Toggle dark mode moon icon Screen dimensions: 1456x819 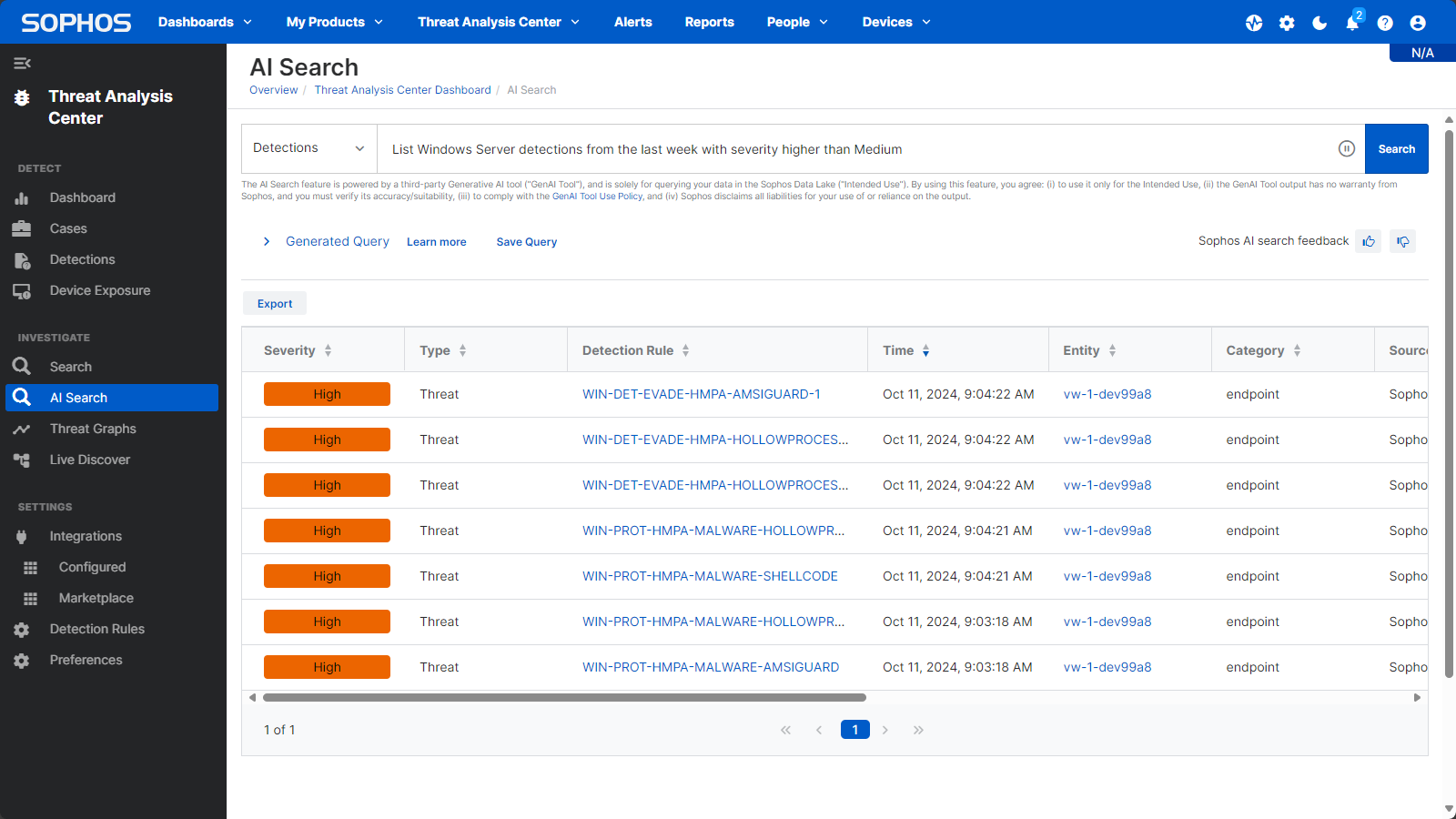point(1319,23)
